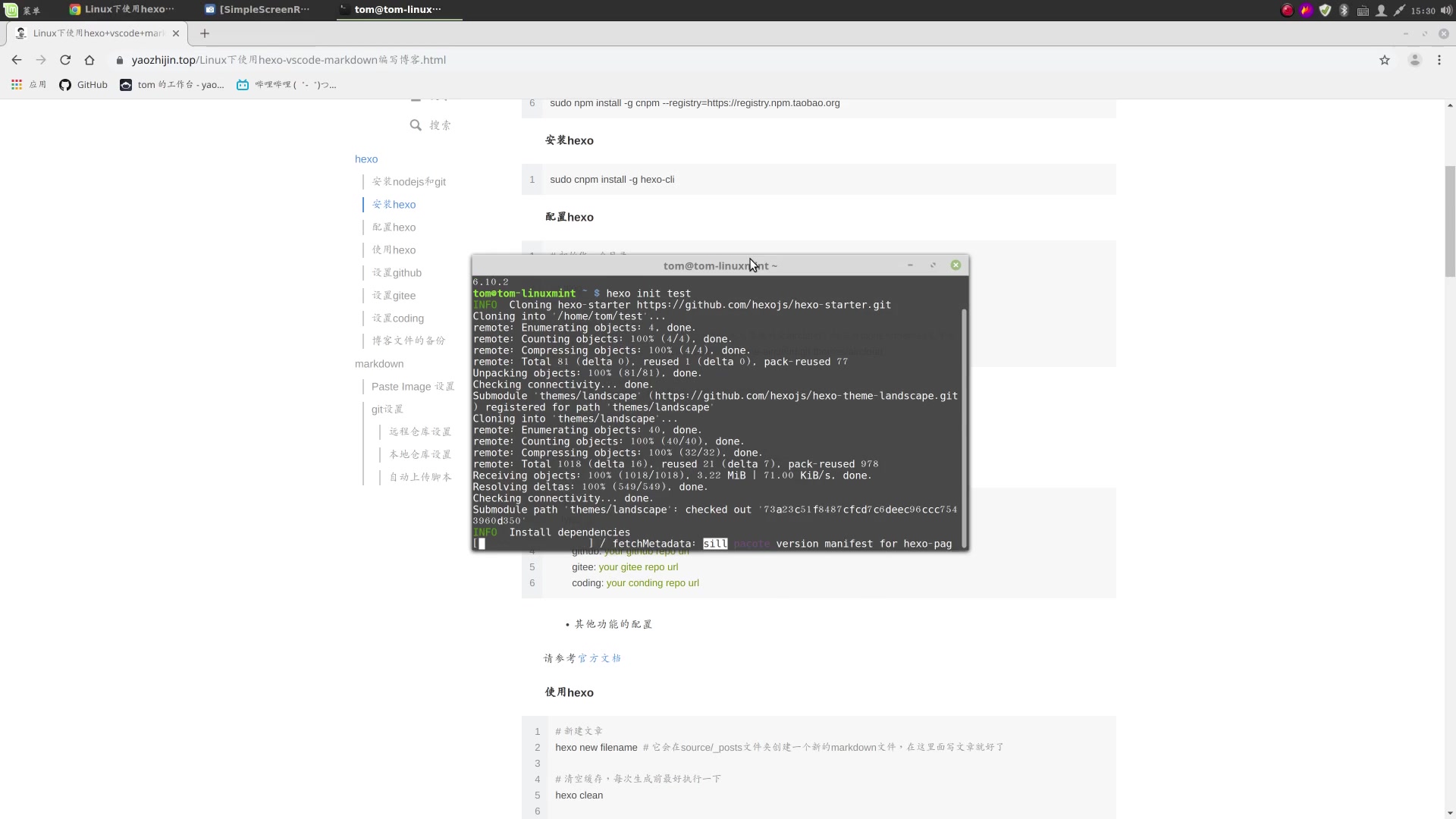
Task: Go to Paste Image 设置 entry
Action: tap(413, 387)
